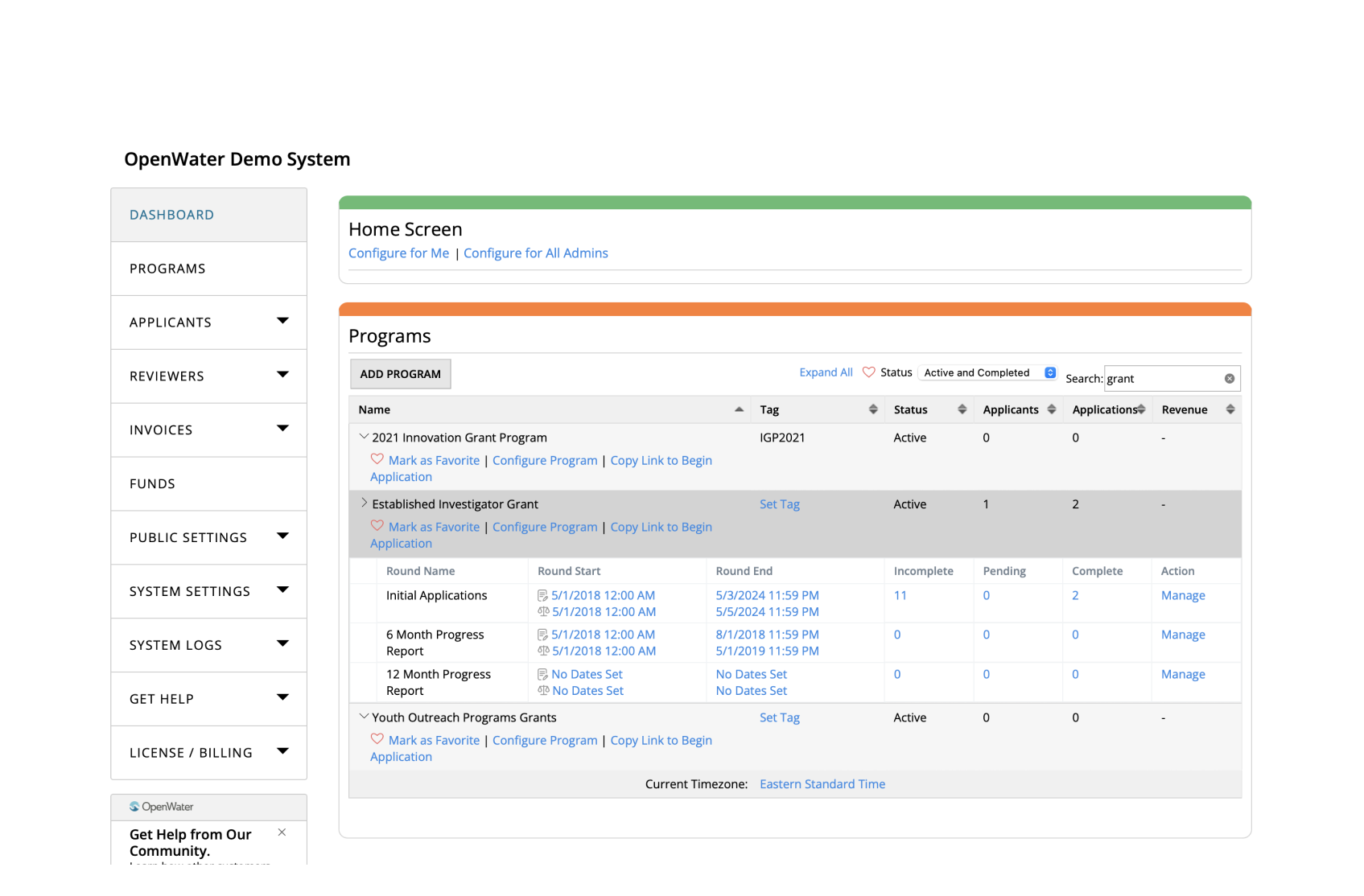1364x896 pixels.
Task: Click the Expand All link
Action: [x=826, y=372]
